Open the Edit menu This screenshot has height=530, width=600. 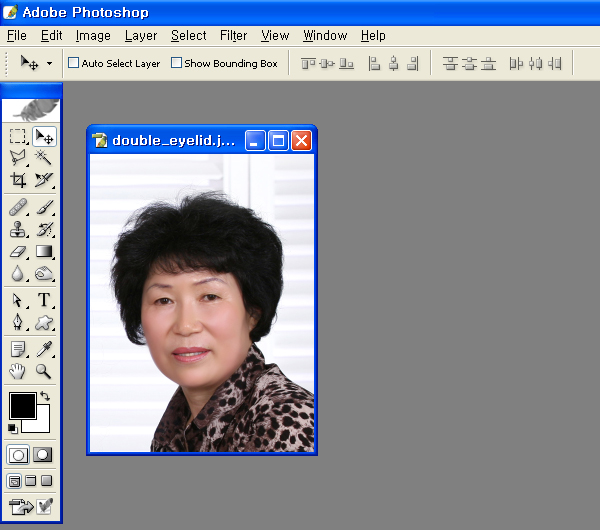(x=51, y=36)
